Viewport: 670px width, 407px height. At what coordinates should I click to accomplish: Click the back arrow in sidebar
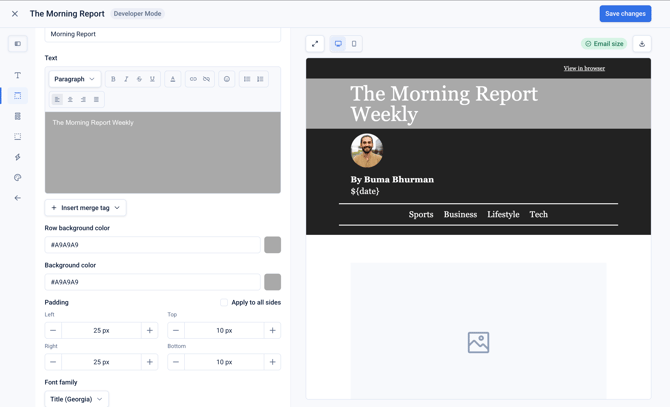(x=18, y=198)
